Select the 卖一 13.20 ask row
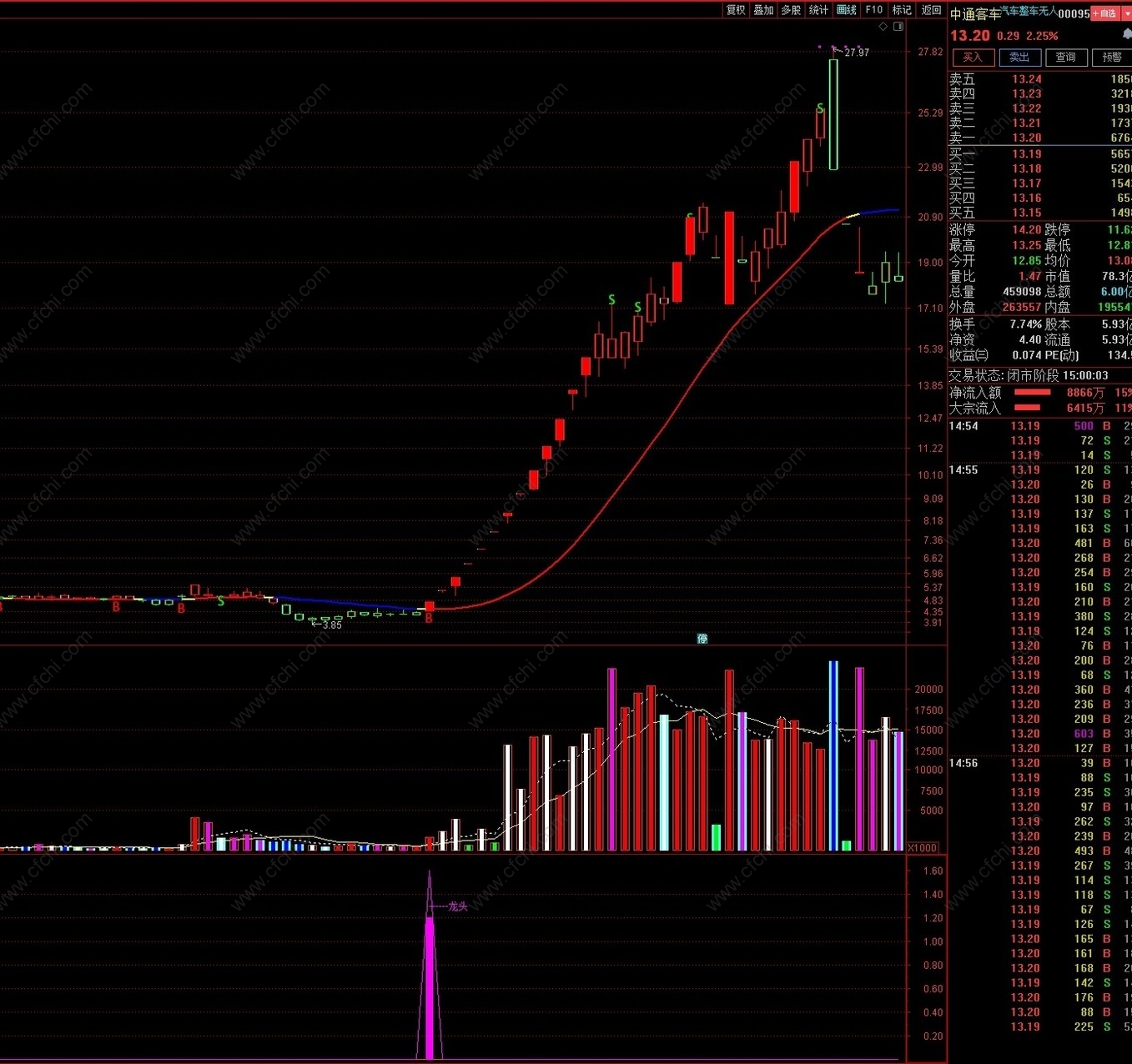Image resolution: width=1132 pixels, height=1064 pixels. tap(1040, 138)
